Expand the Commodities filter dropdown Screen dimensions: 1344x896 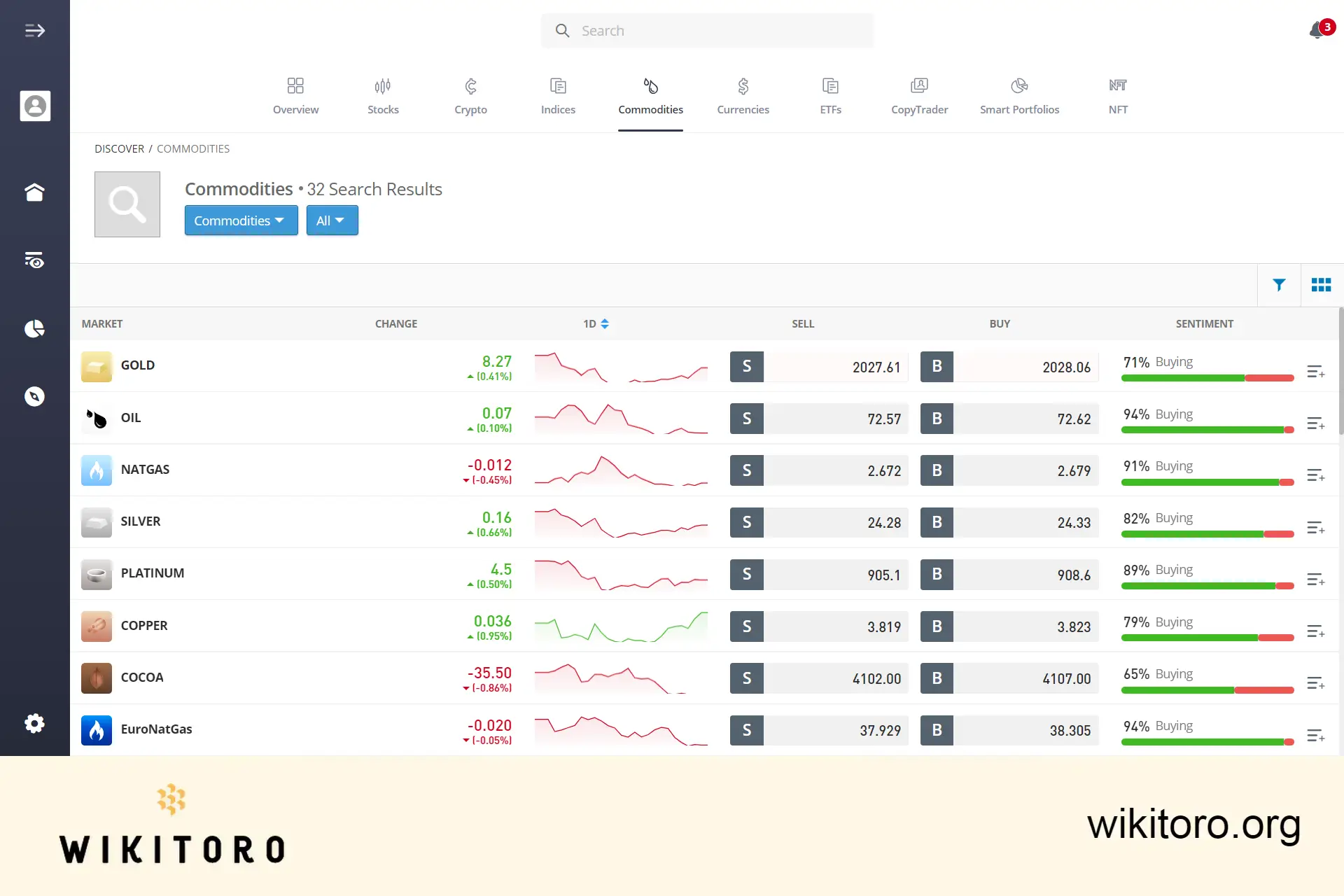click(239, 220)
